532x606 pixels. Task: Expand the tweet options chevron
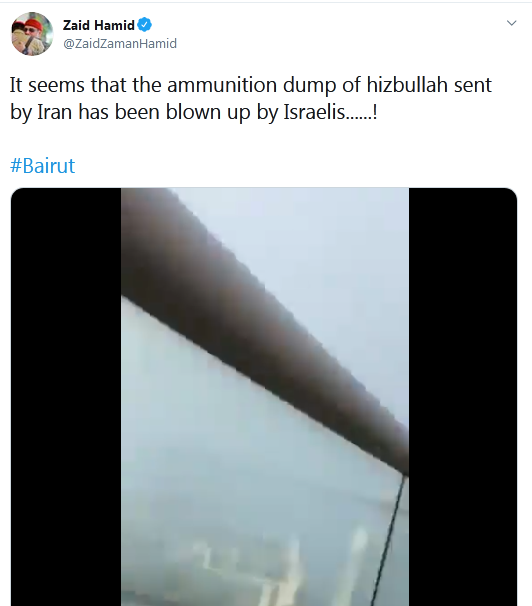point(511,23)
